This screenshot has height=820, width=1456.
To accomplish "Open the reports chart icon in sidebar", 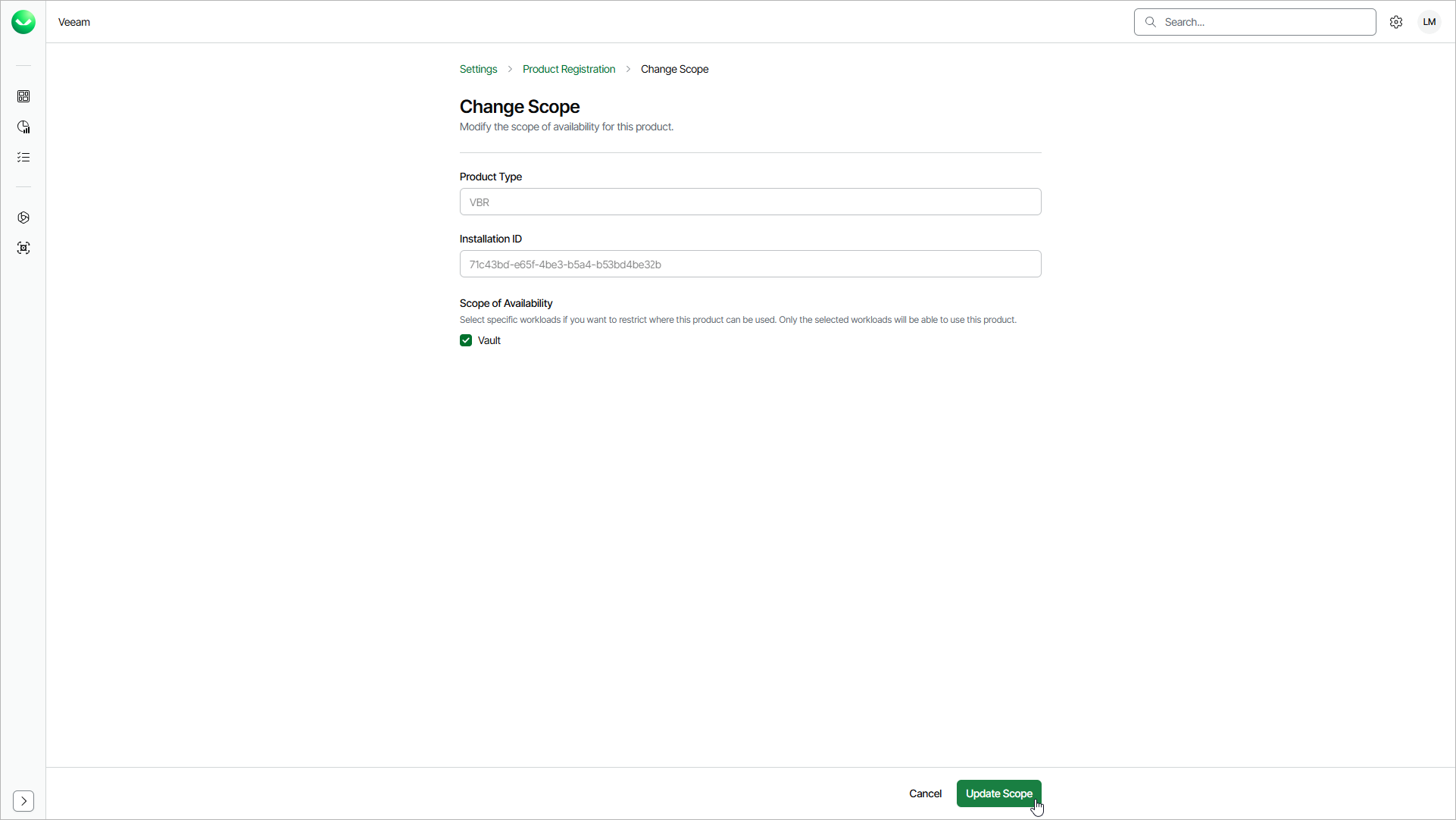I will (23, 127).
